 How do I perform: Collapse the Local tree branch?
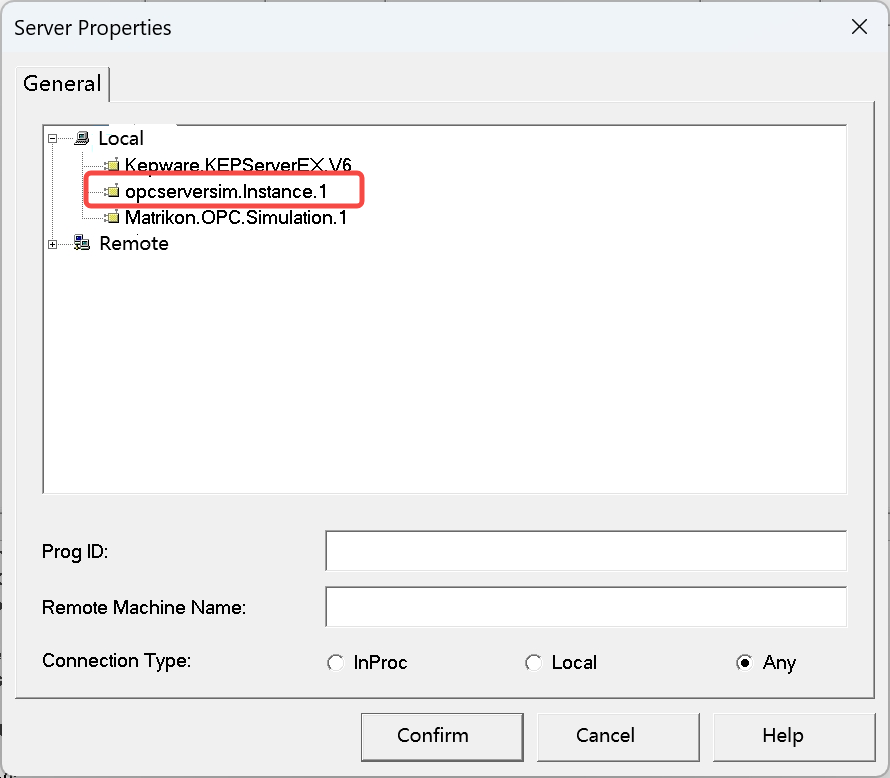(x=53, y=138)
